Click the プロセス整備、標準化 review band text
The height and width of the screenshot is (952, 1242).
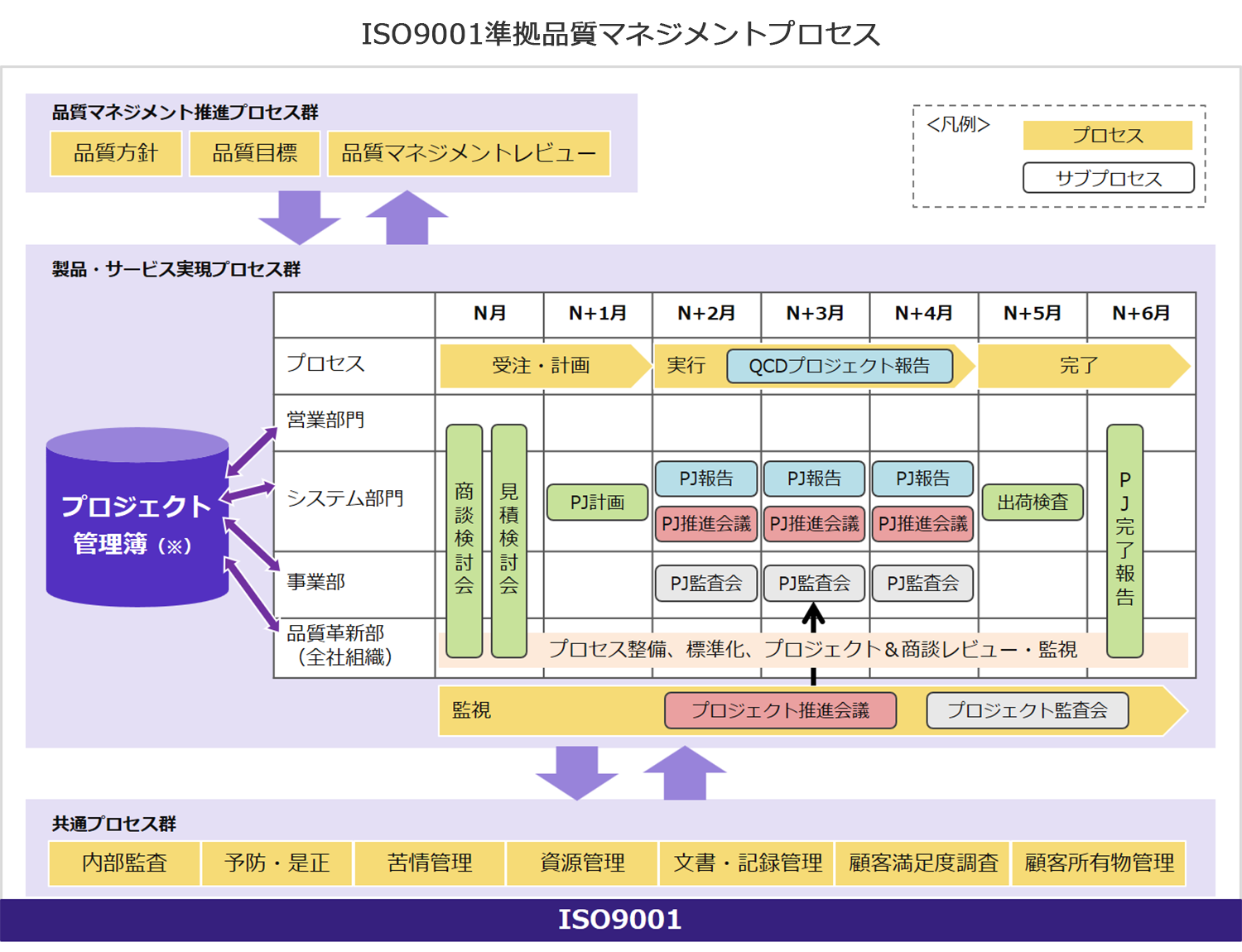pyautogui.click(x=813, y=650)
